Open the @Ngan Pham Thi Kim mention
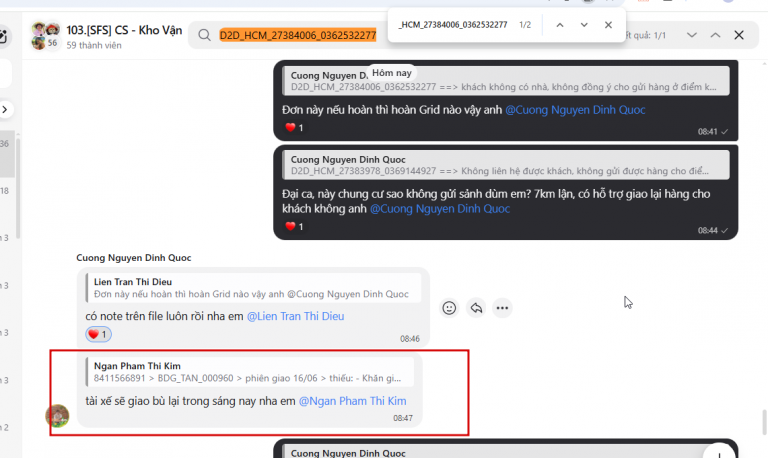768x458 pixels. (353, 401)
